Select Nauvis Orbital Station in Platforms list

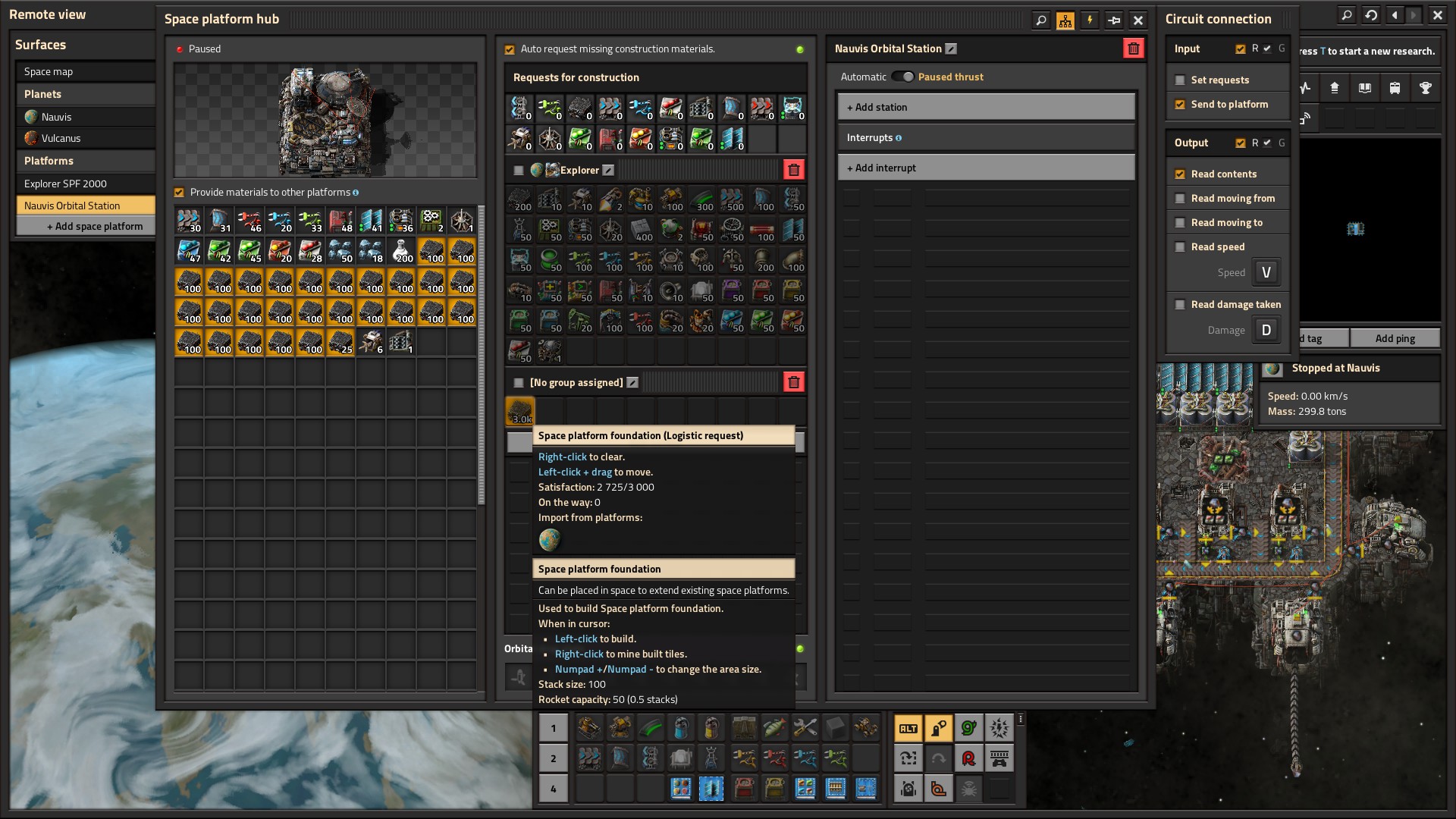[x=86, y=206]
